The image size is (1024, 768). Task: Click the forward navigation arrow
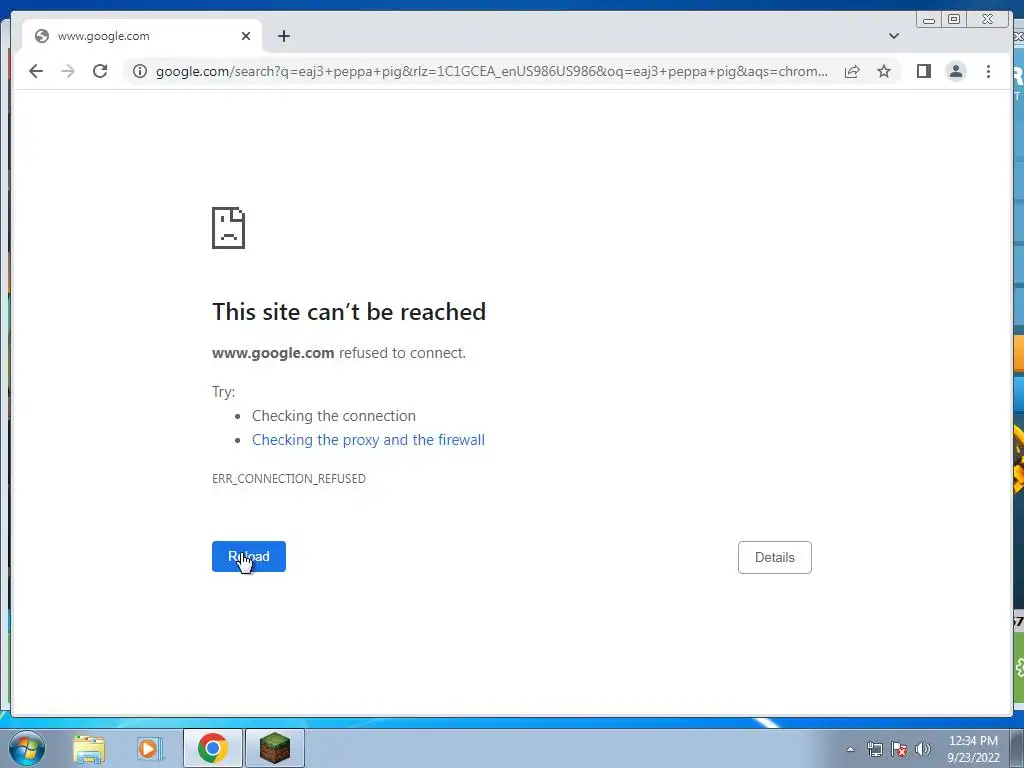(x=68, y=71)
